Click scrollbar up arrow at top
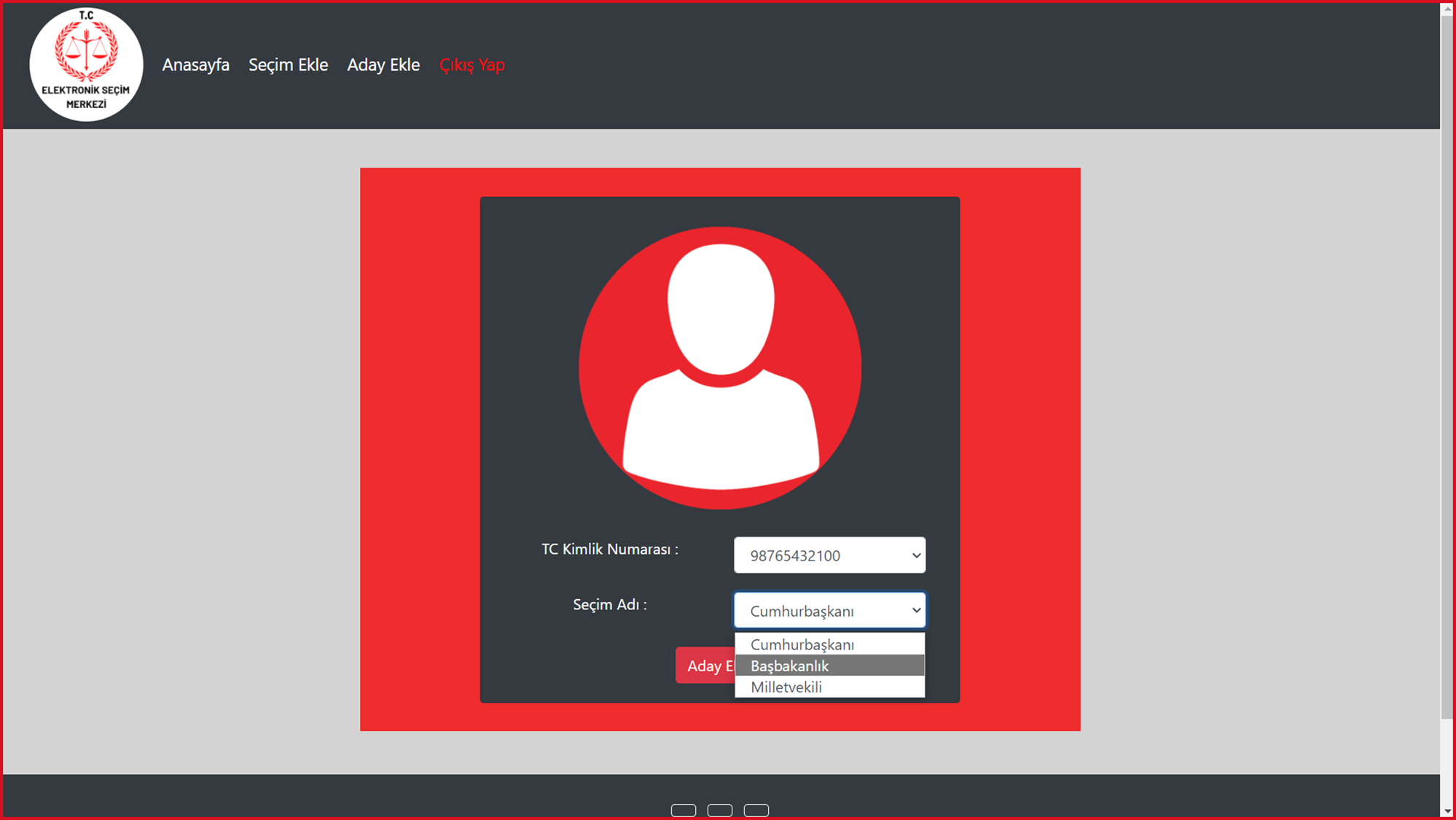1456x820 pixels. (1447, 9)
